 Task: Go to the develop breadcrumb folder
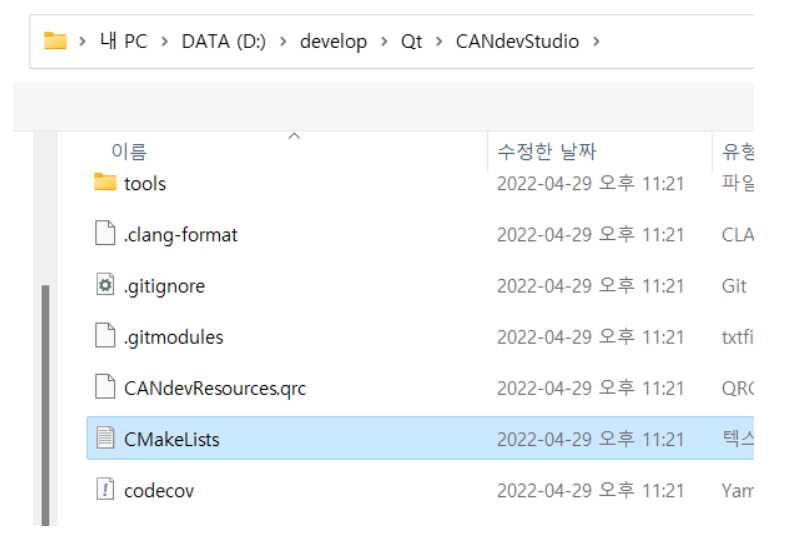[333, 42]
